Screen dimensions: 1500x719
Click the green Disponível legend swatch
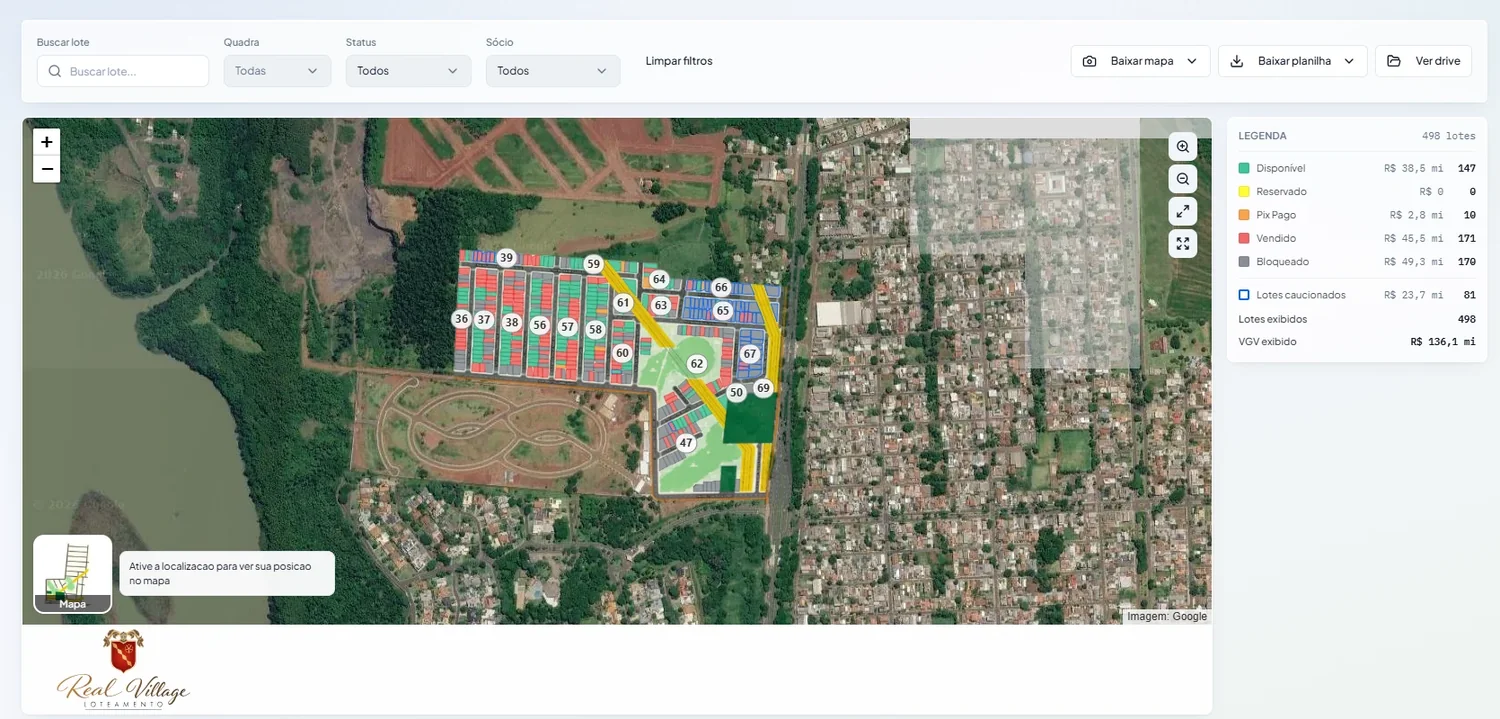click(1244, 168)
